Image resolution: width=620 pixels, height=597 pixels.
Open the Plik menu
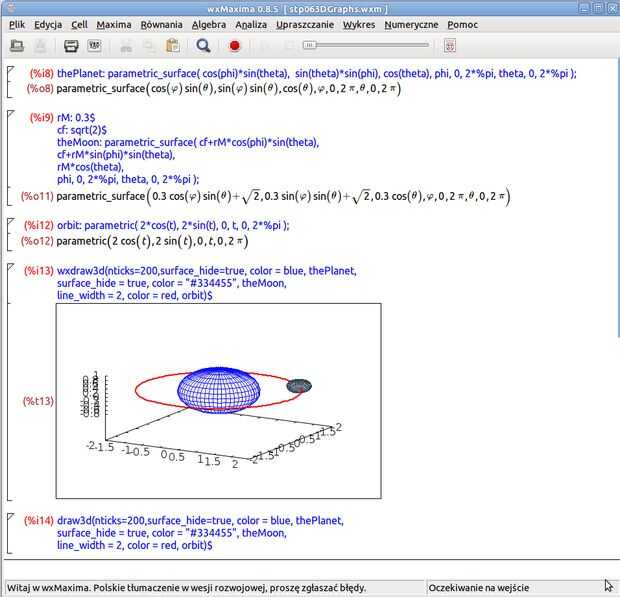coord(17,25)
